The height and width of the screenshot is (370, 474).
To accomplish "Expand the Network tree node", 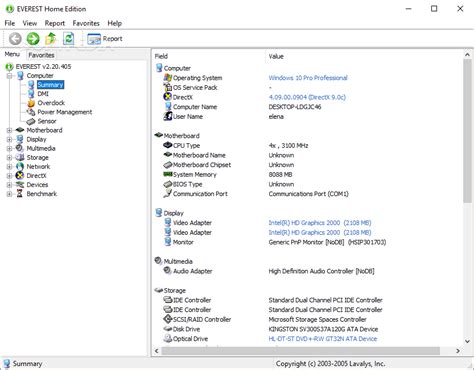I will pos(10,167).
